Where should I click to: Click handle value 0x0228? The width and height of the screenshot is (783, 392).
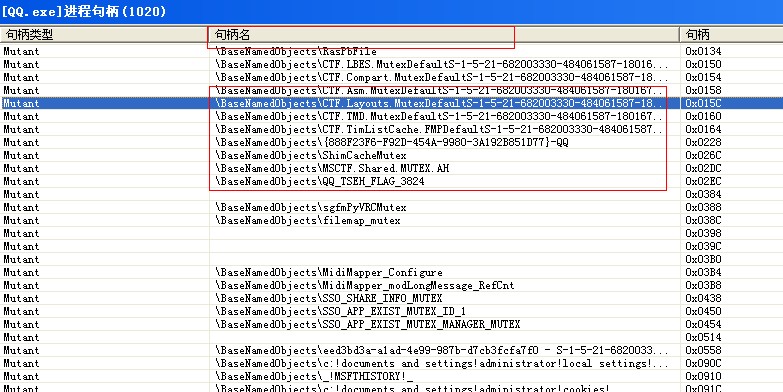[703, 142]
